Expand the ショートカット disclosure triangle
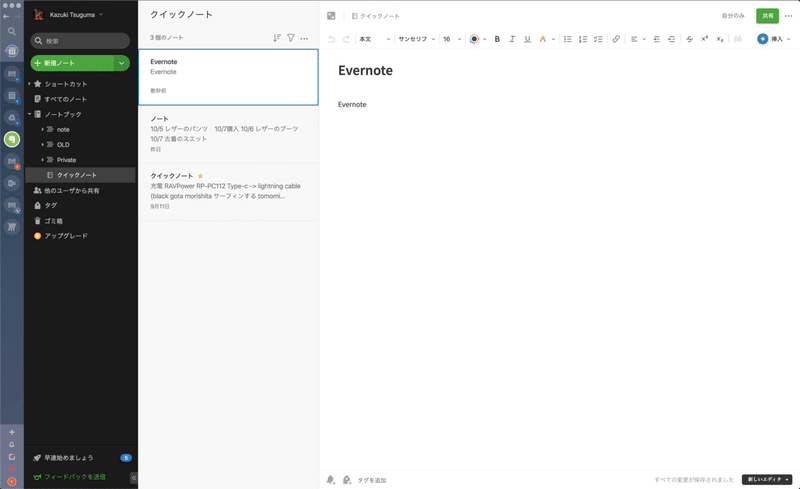 [x=29, y=83]
